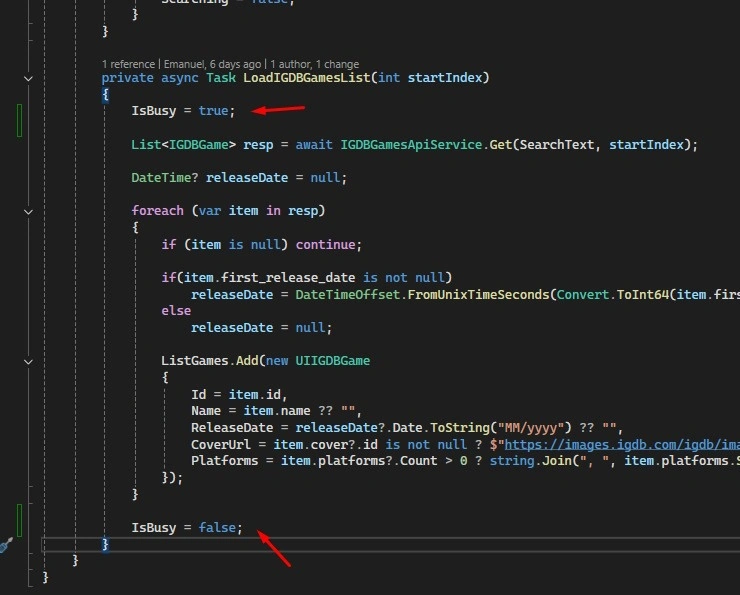Open the 'Emanuel, 6 days ago' CodeLens link
Image resolution: width=740 pixels, height=595 pixels.
coord(212,64)
